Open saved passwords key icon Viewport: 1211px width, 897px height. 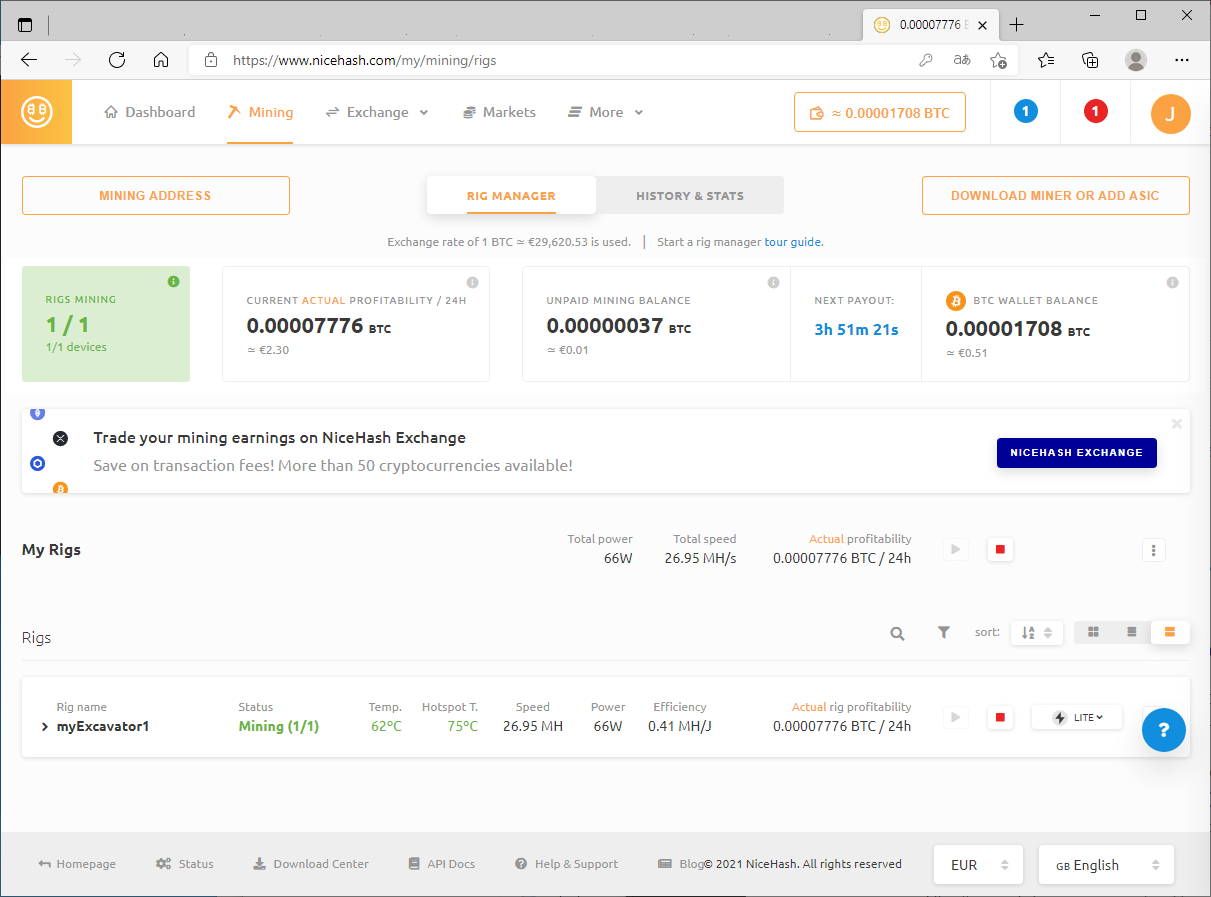pos(926,60)
